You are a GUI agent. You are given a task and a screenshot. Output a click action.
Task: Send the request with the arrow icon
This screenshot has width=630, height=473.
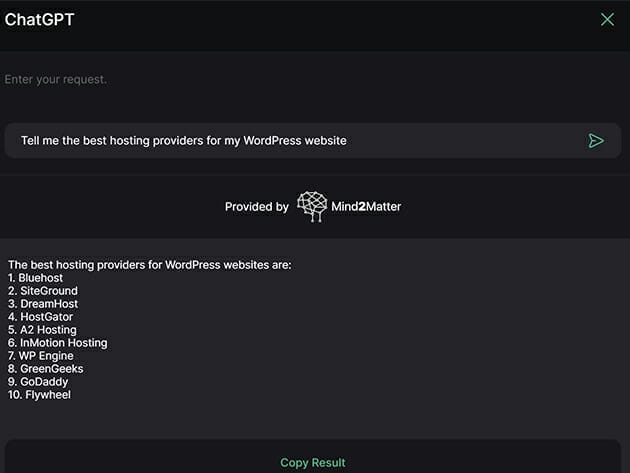tap(596, 141)
